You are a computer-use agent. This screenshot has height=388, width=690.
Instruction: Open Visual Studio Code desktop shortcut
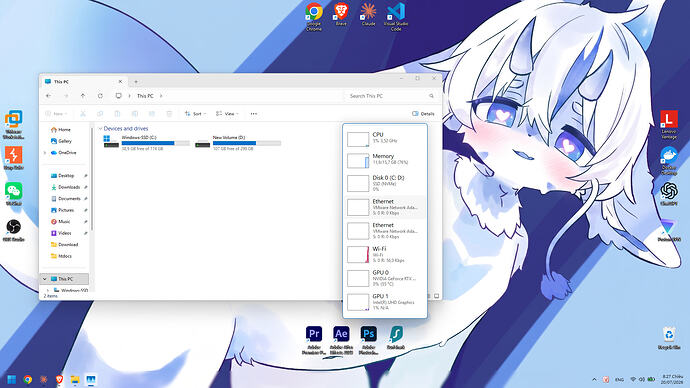point(396,17)
